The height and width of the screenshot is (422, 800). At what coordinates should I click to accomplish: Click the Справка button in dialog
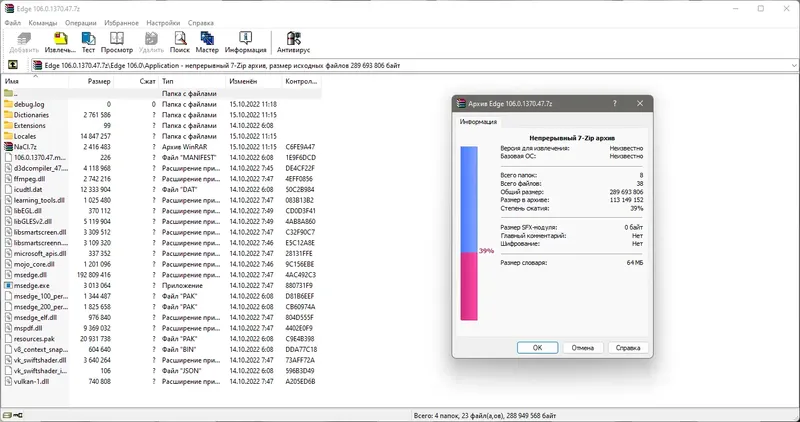tap(628, 347)
